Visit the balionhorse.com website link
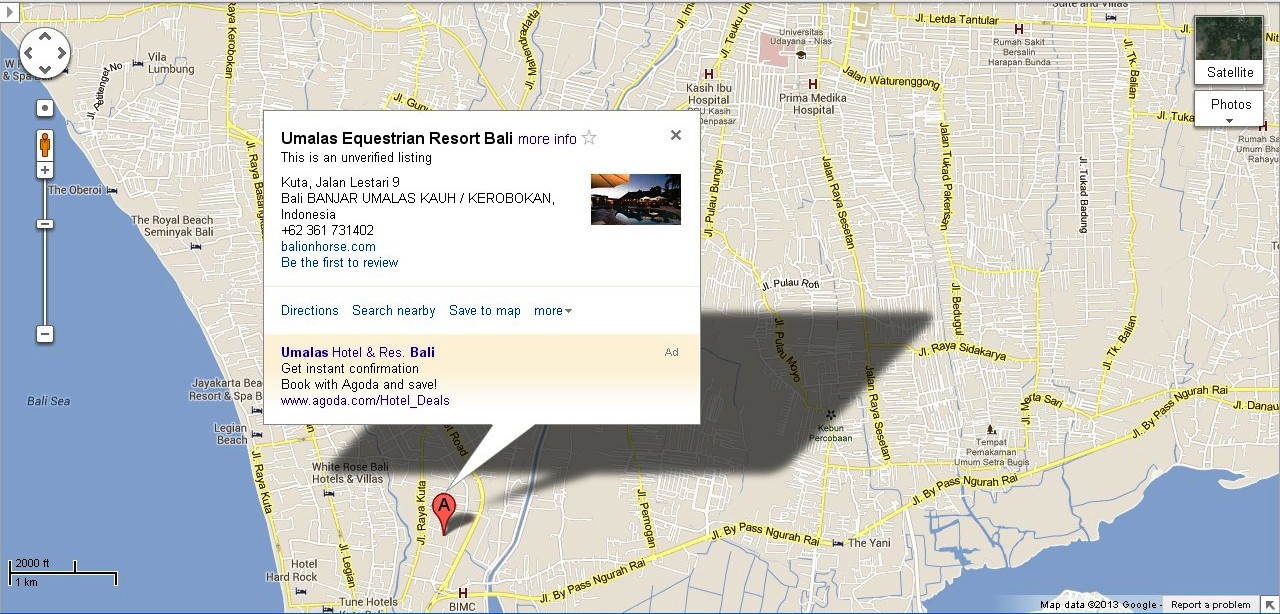 (328, 247)
